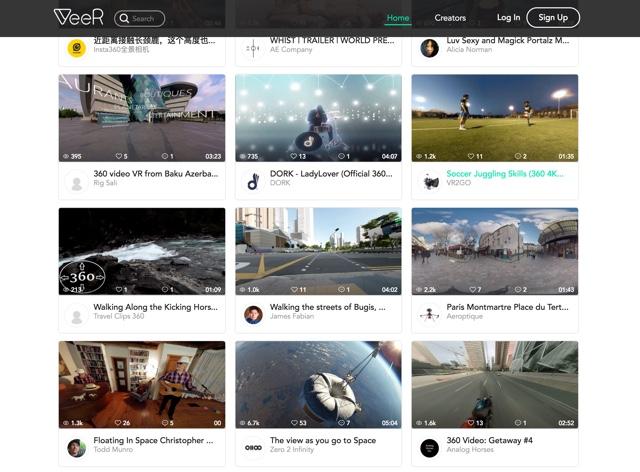The image size is (640, 472).
Task: Click Todd Munro's profile avatar
Action: 77,447
